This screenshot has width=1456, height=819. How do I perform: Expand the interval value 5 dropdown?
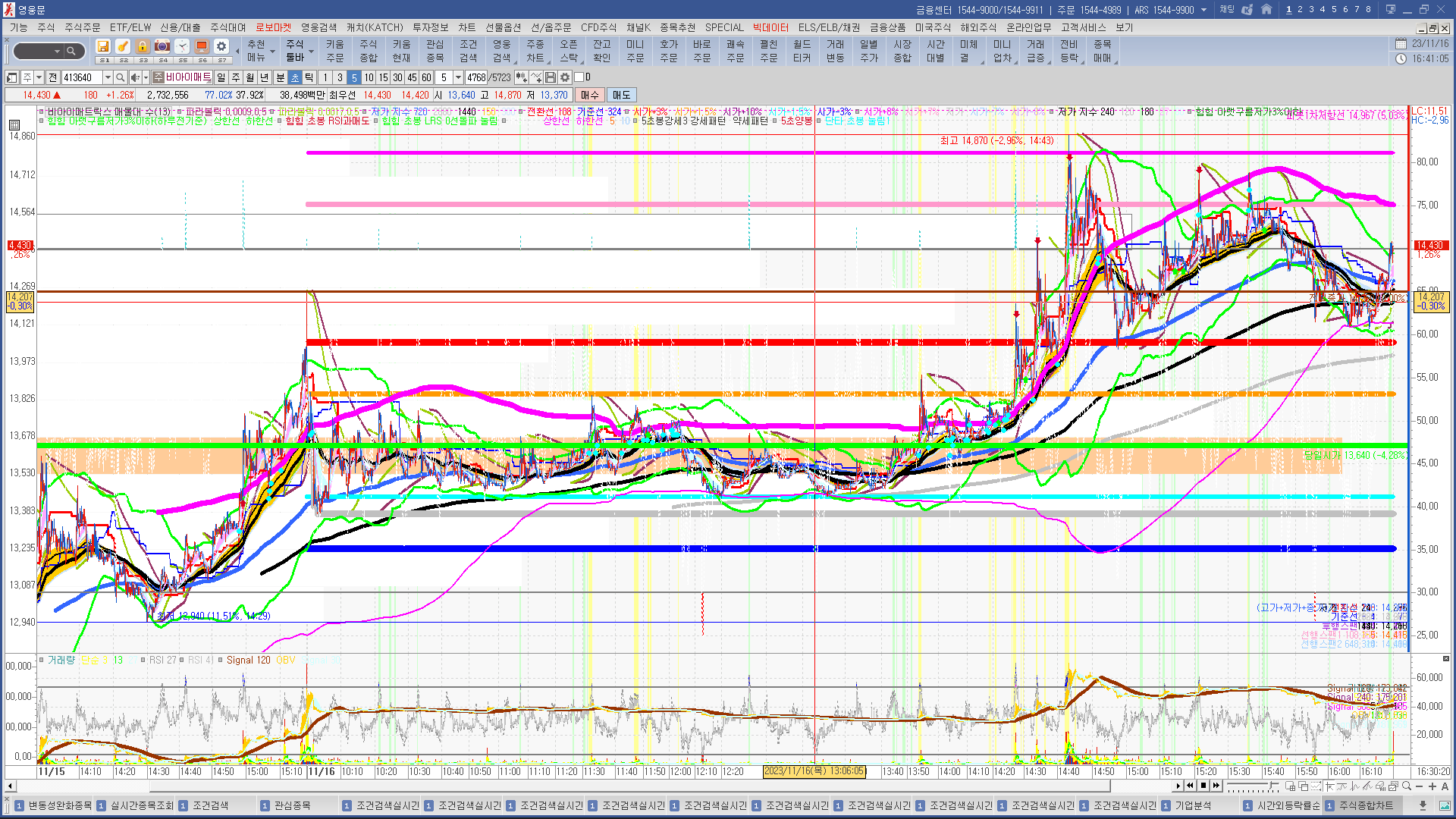click(458, 77)
